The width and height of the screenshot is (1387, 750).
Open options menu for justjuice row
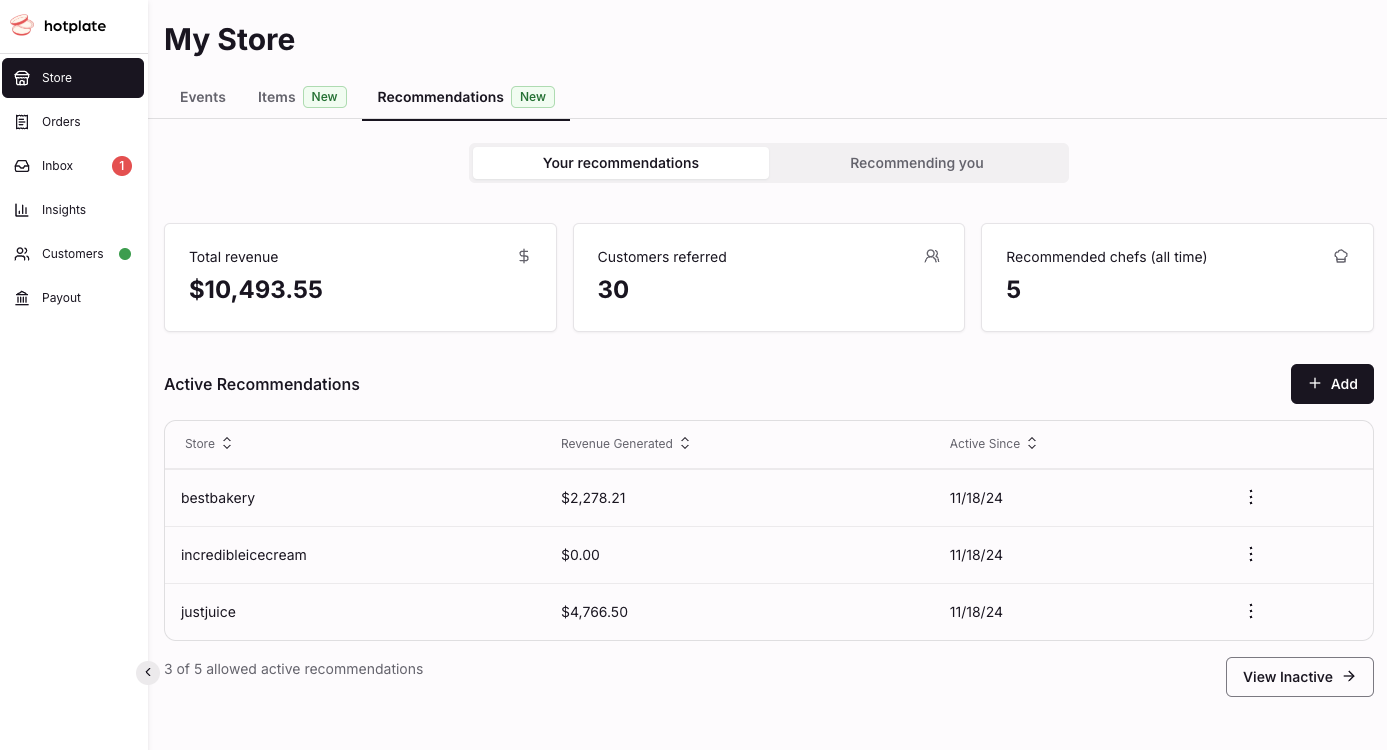1250,612
